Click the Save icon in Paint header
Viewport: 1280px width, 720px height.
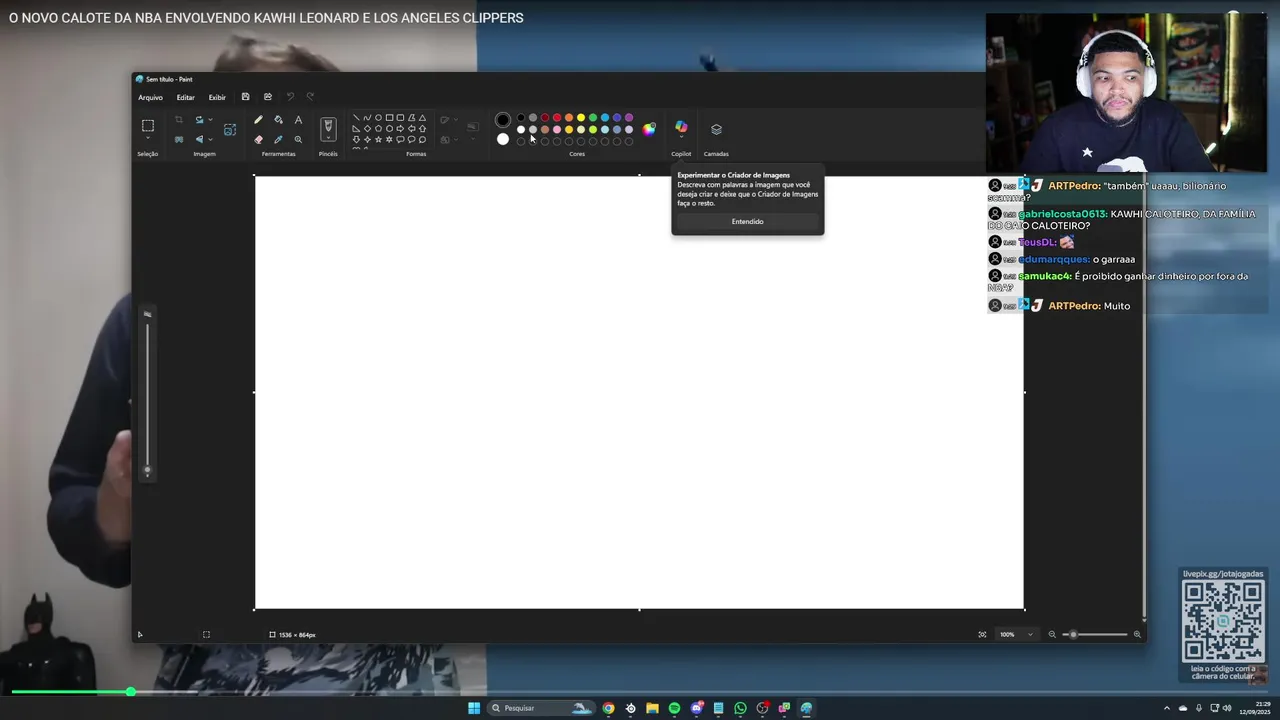point(245,97)
